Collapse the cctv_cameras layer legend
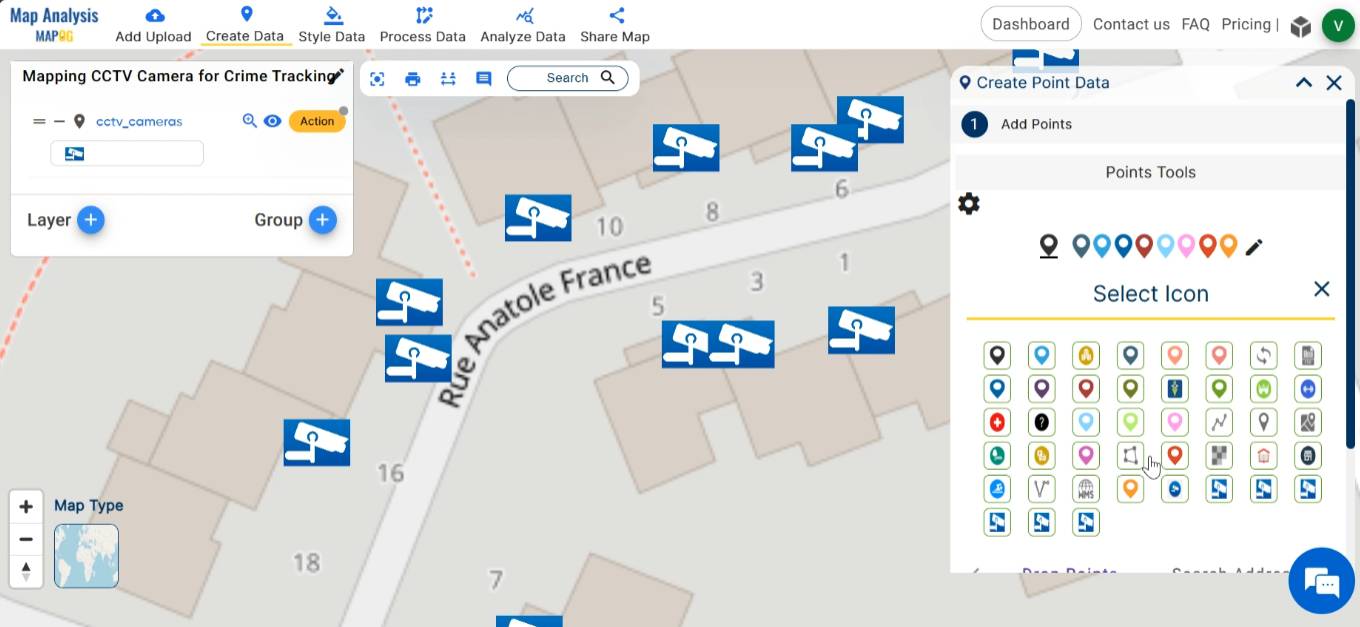This screenshot has width=1360, height=627. [59, 122]
